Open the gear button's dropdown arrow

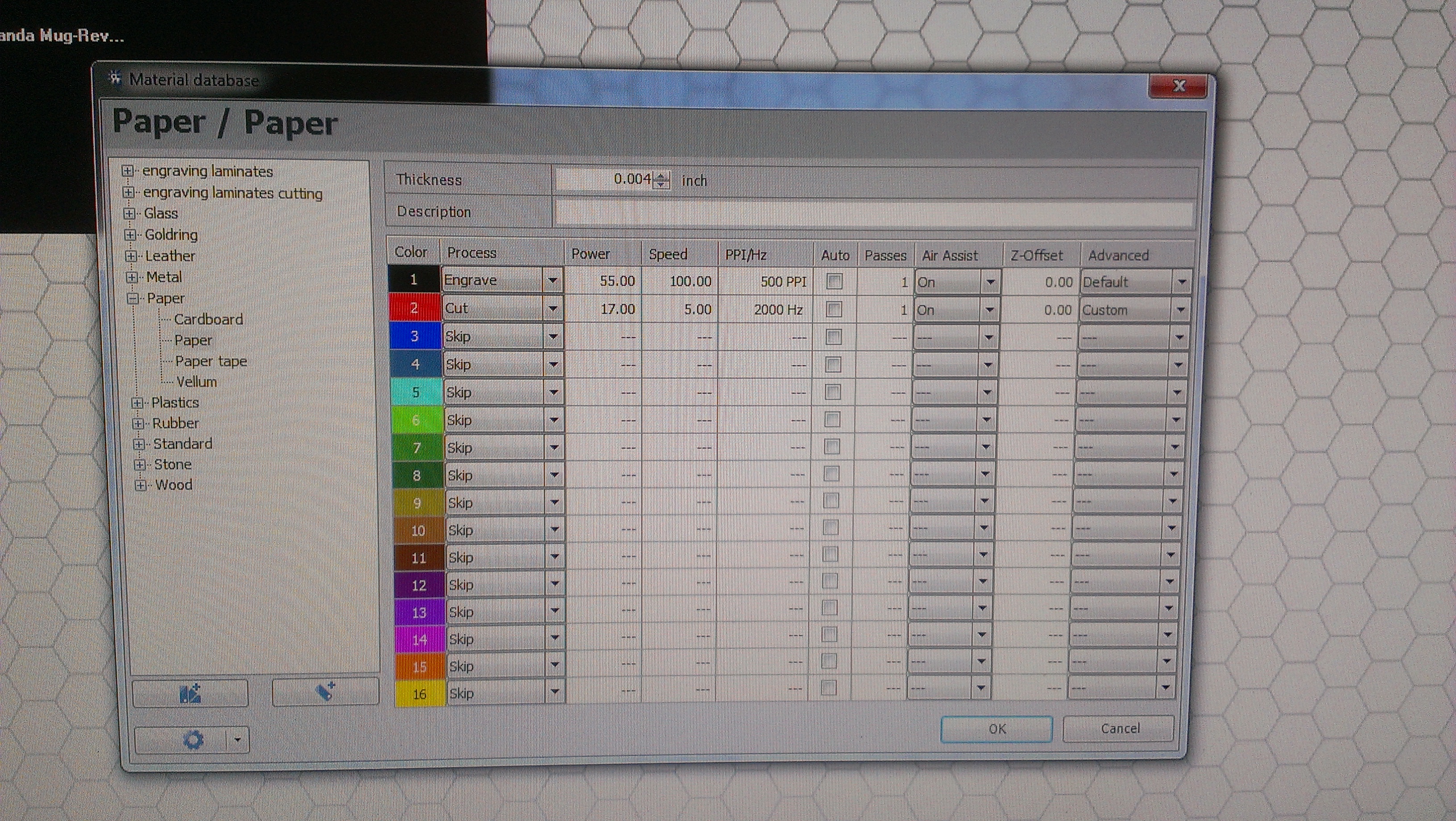pos(238,740)
